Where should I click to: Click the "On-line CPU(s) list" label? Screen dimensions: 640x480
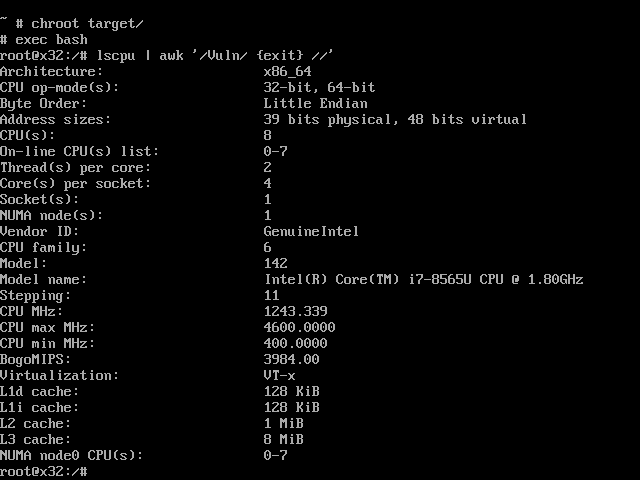tap(80, 151)
